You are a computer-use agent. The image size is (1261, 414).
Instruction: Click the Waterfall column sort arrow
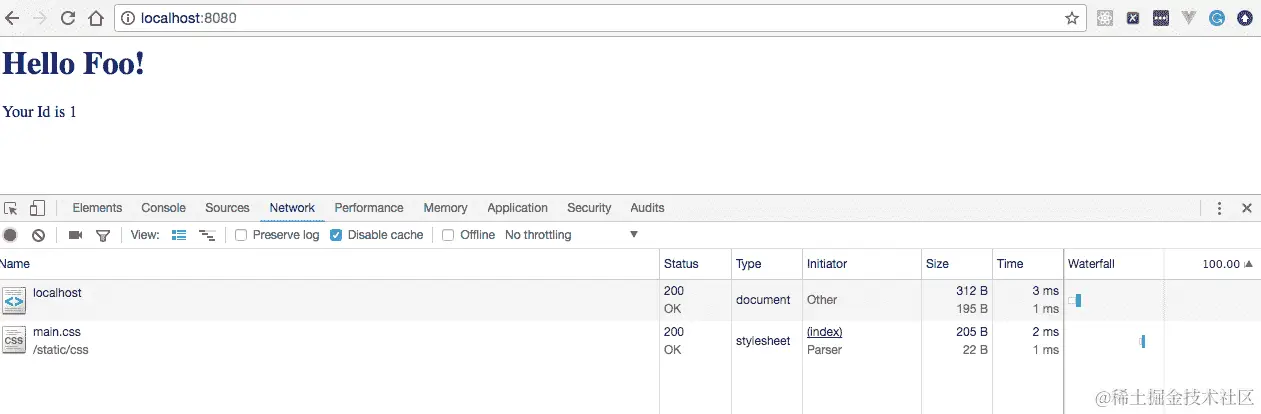[1247, 264]
